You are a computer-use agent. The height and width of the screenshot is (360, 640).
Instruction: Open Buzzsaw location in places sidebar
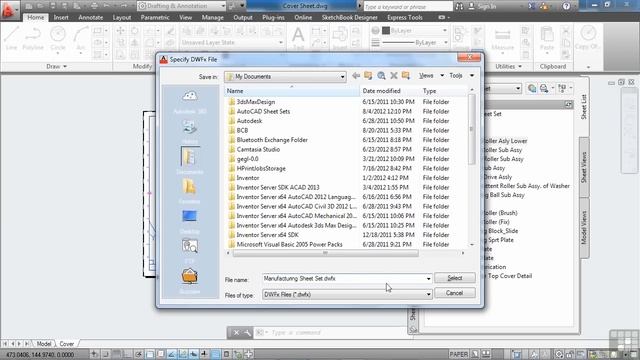coord(190,280)
